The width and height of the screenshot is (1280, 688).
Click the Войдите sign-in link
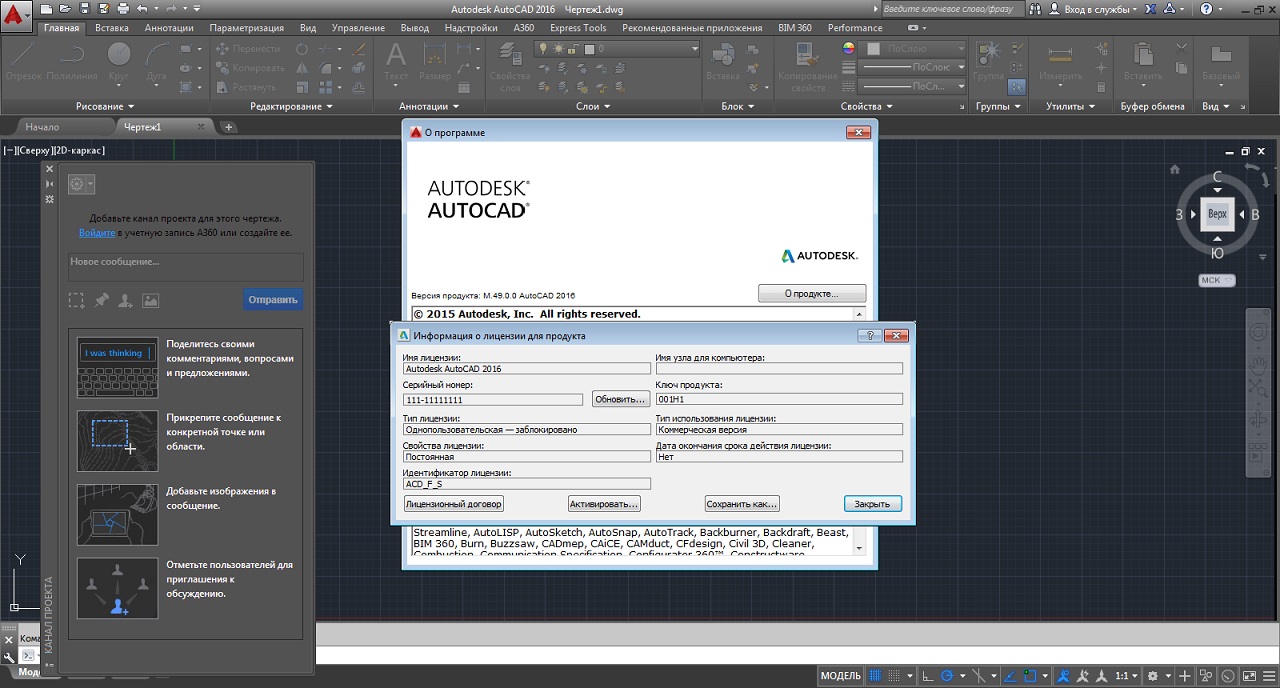coord(97,233)
